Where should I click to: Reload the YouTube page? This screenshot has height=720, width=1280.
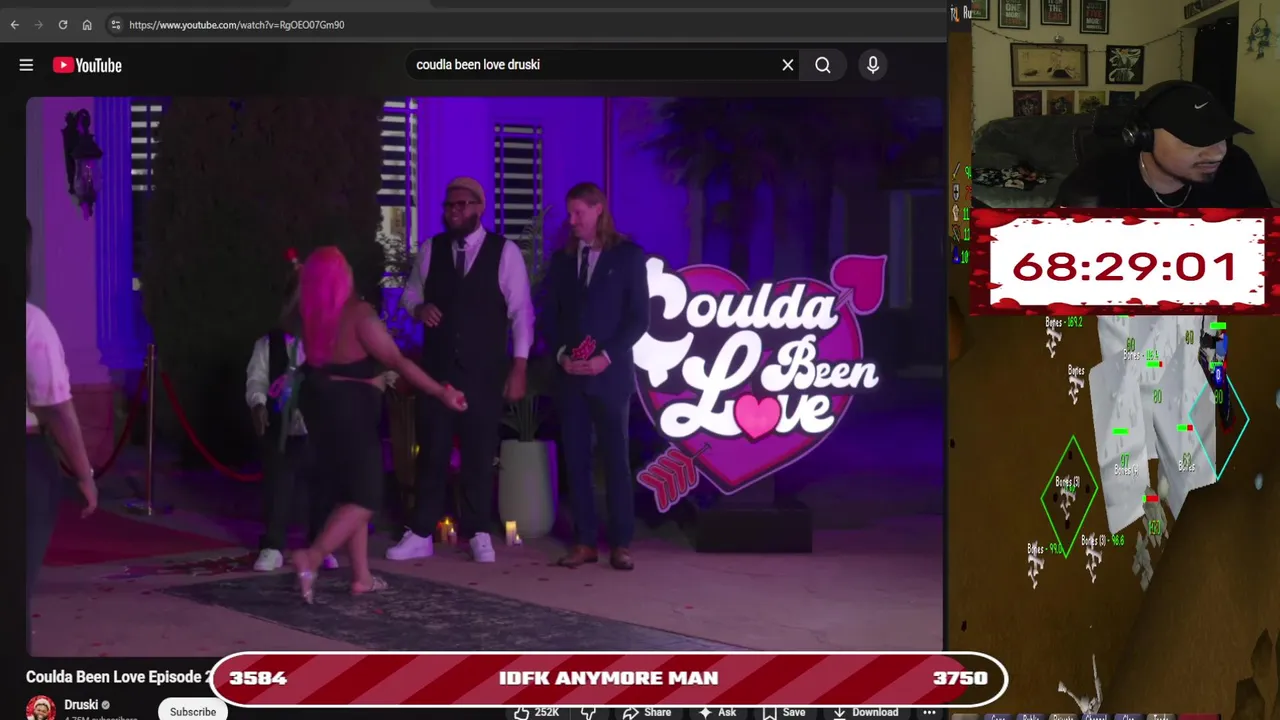(62, 24)
